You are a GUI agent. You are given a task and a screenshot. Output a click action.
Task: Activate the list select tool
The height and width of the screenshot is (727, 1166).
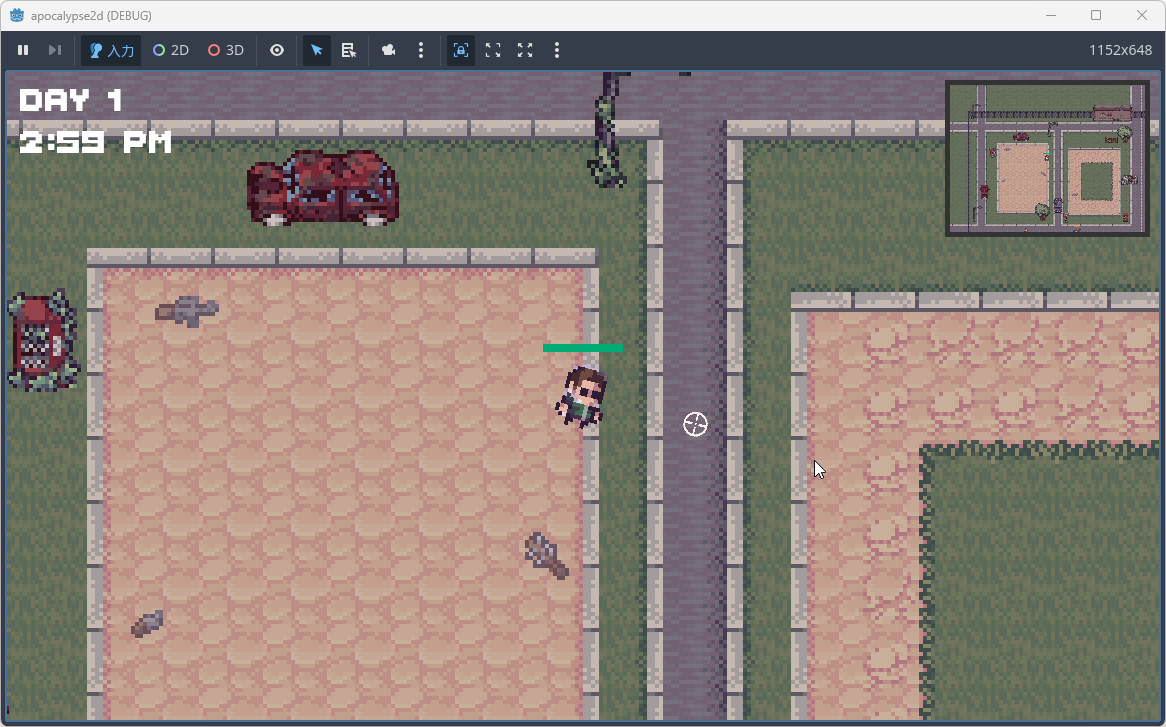click(x=349, y=50)
